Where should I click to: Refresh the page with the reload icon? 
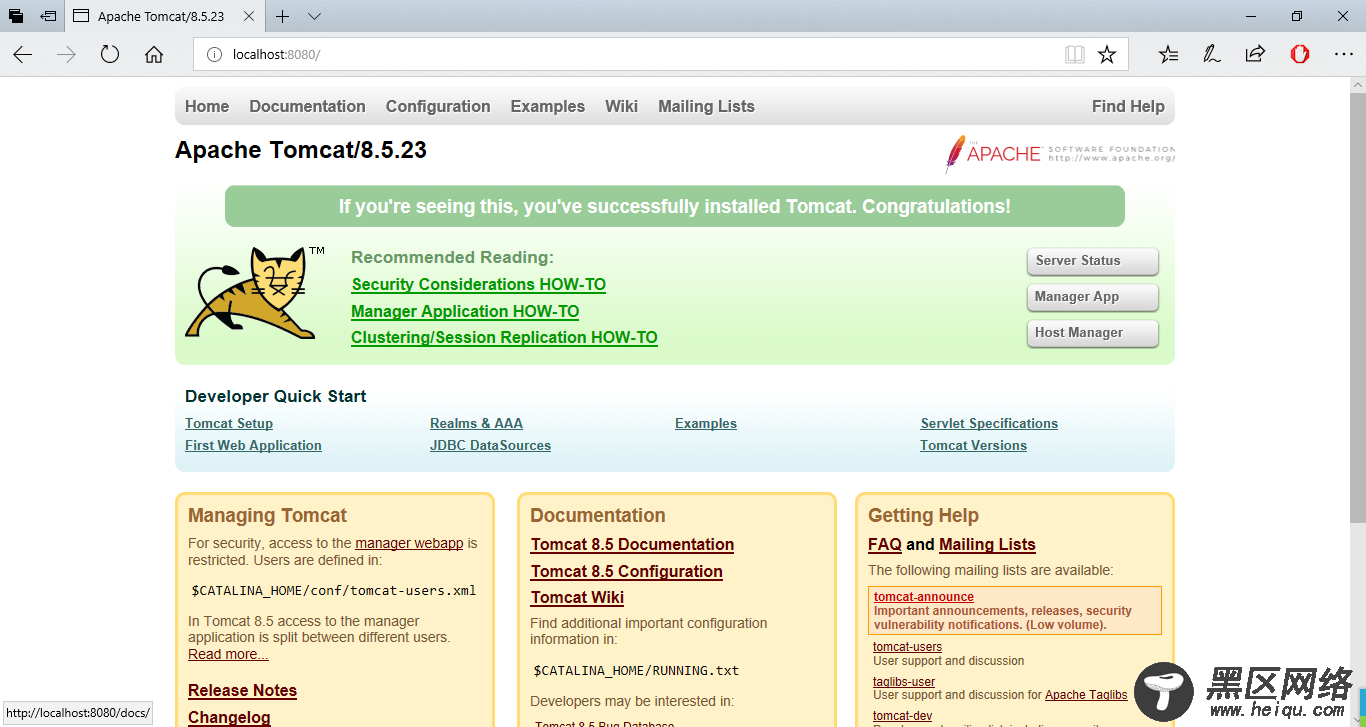[110, 55]
